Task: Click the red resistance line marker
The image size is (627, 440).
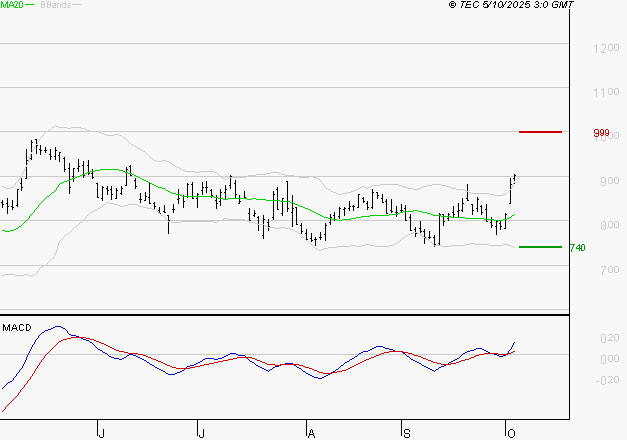Action: 540,132
